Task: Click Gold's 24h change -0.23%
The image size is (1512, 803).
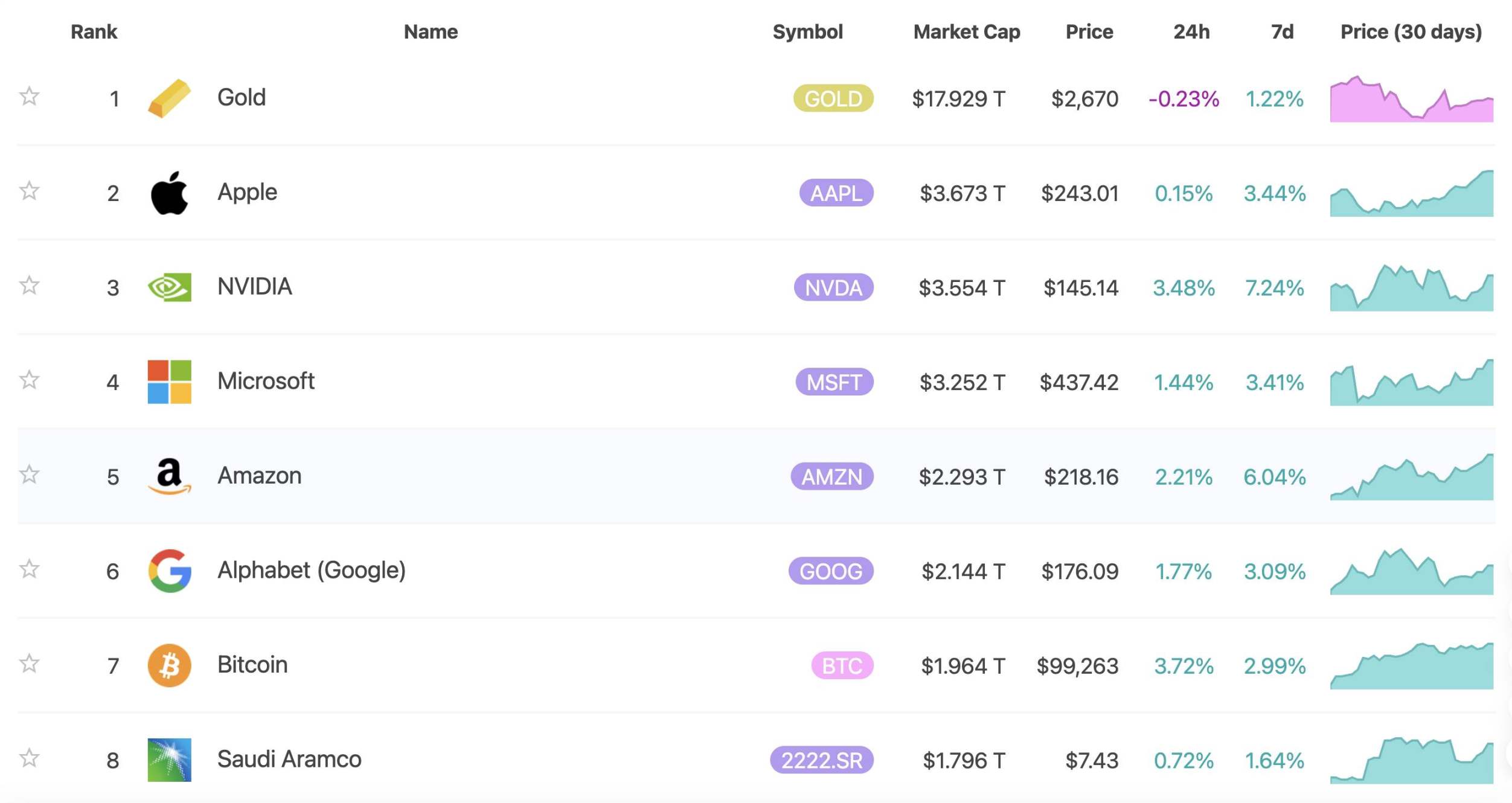Action: point(1184,98)
